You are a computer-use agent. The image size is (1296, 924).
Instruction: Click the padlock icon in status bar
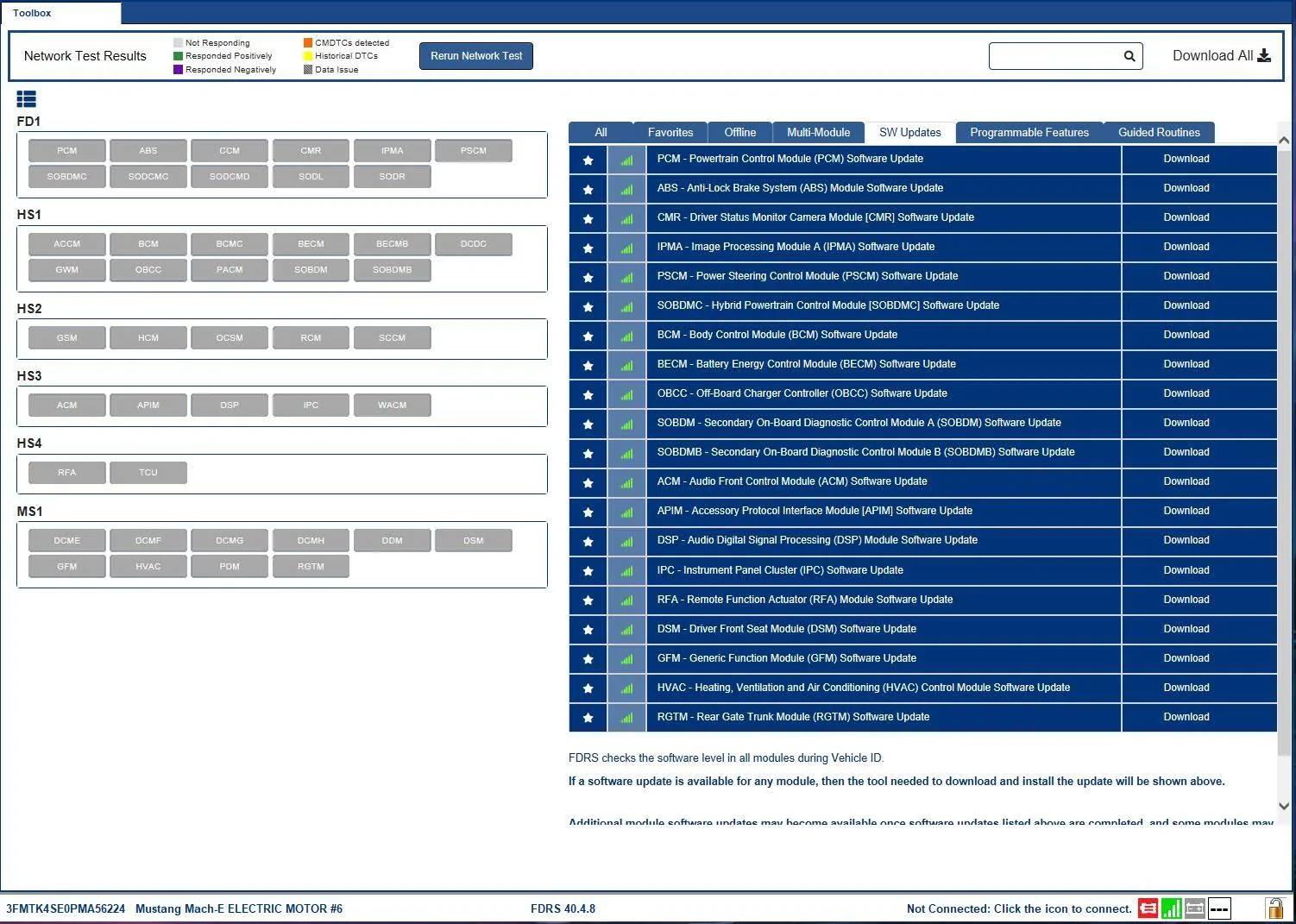click(x=1274, y=908)
